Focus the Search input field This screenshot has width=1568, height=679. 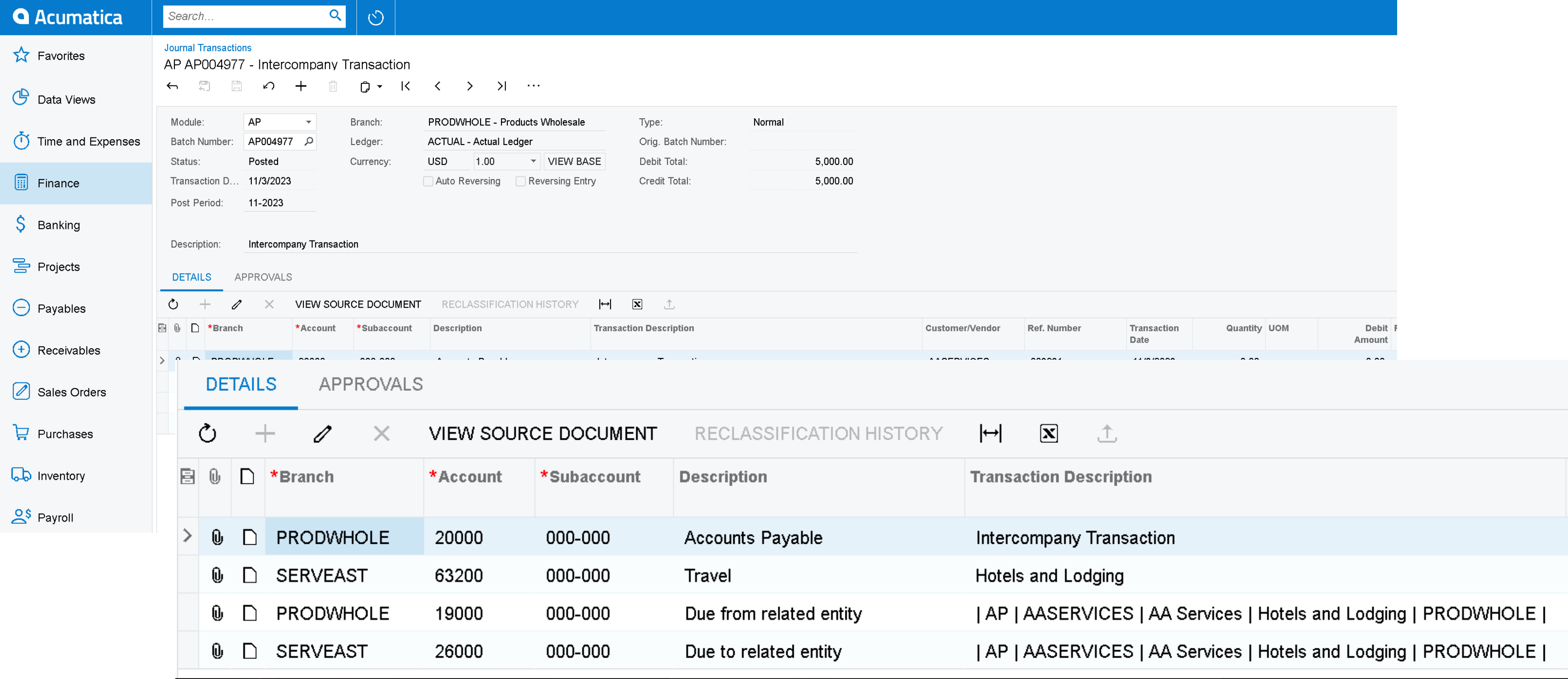tap(246, 16)
